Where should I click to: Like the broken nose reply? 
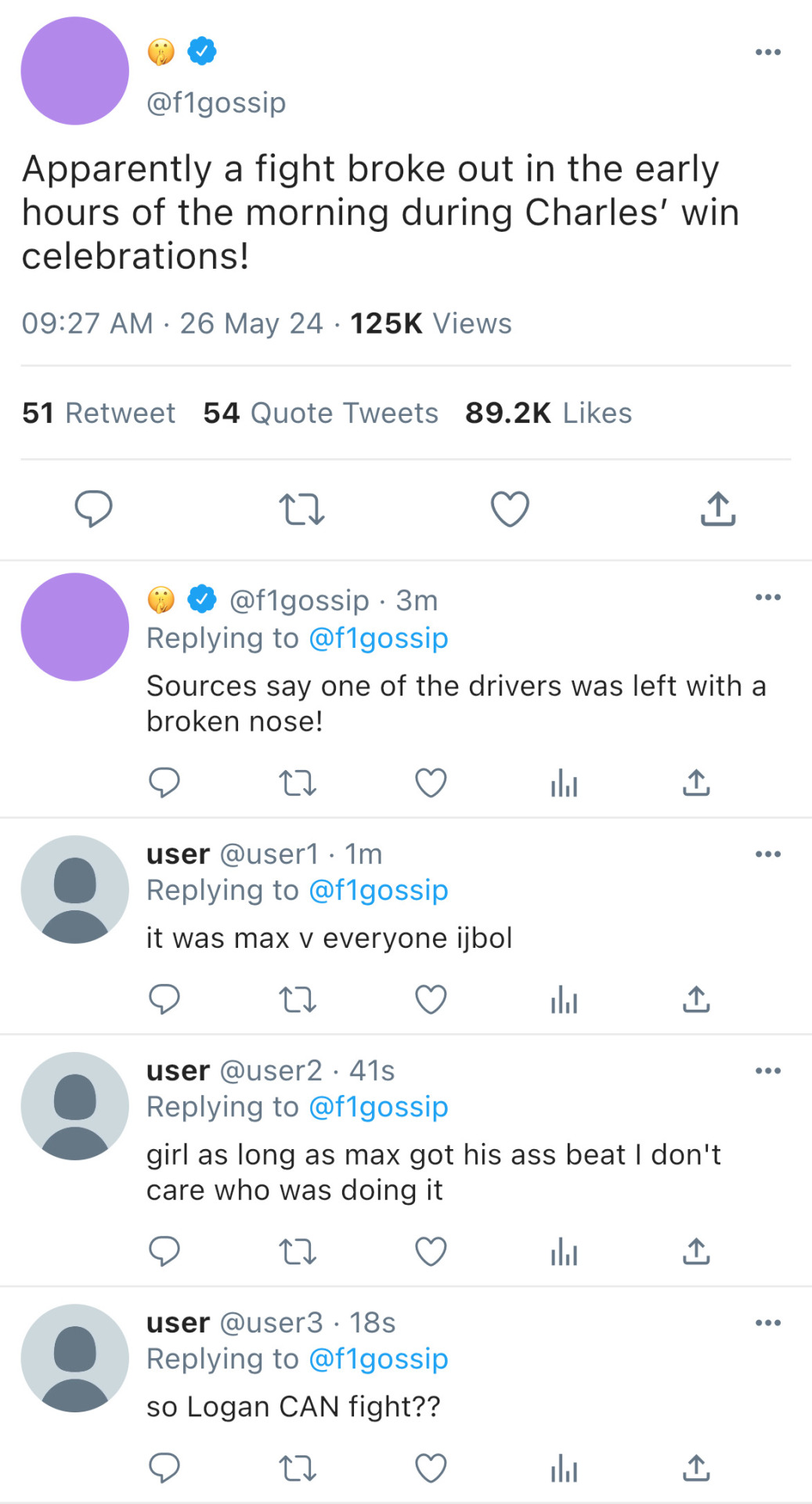(431, 783)
